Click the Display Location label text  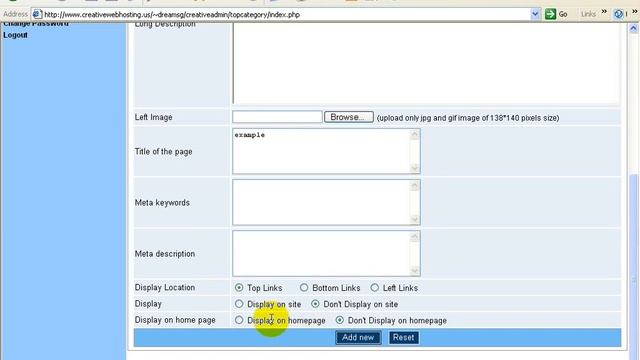(164, 288)
